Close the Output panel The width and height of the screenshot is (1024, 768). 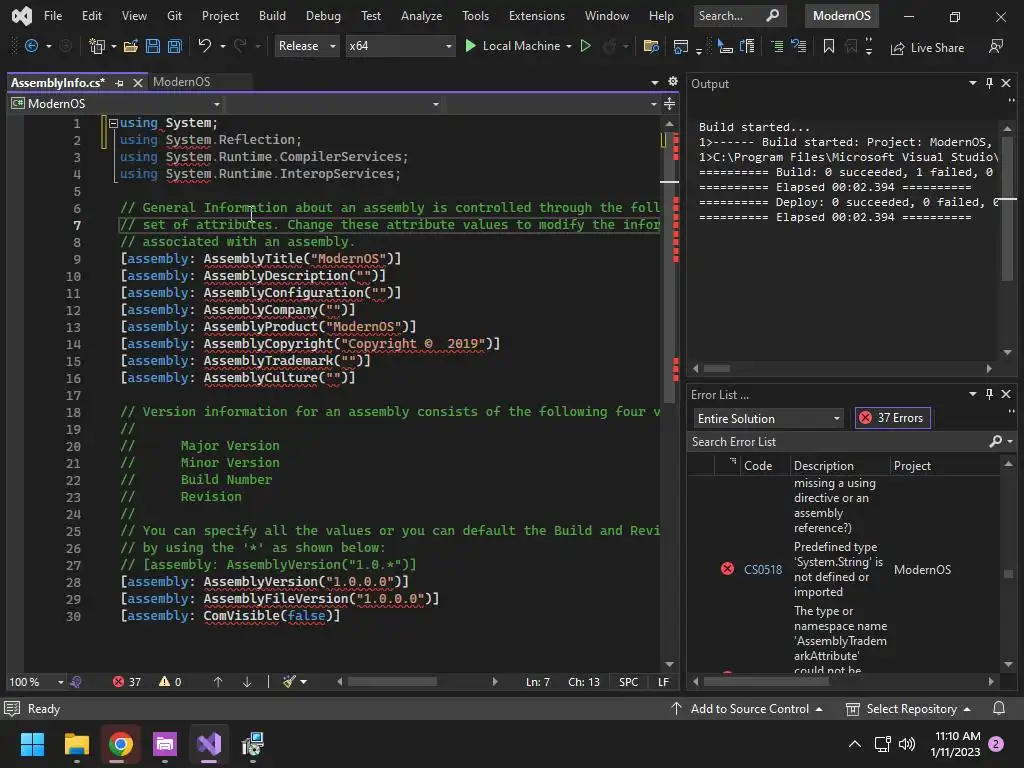pyautogui.click(x=1006, y=83)
